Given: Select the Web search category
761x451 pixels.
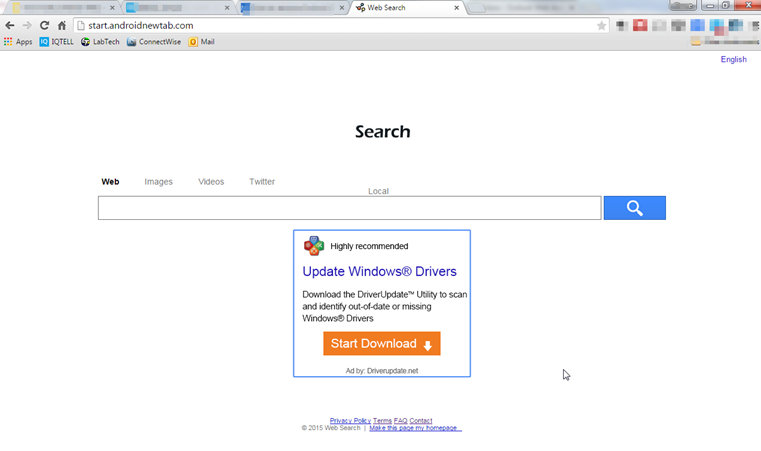Looking at the screenshot, I should tap(110, 182).
